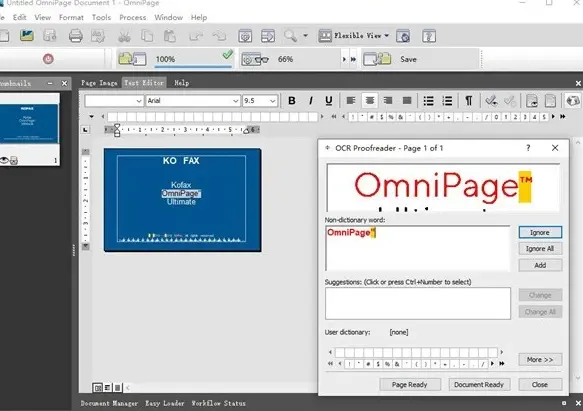Click the help question-mark toolbar icon
583x411 pixels.
(x=429, y=36)
